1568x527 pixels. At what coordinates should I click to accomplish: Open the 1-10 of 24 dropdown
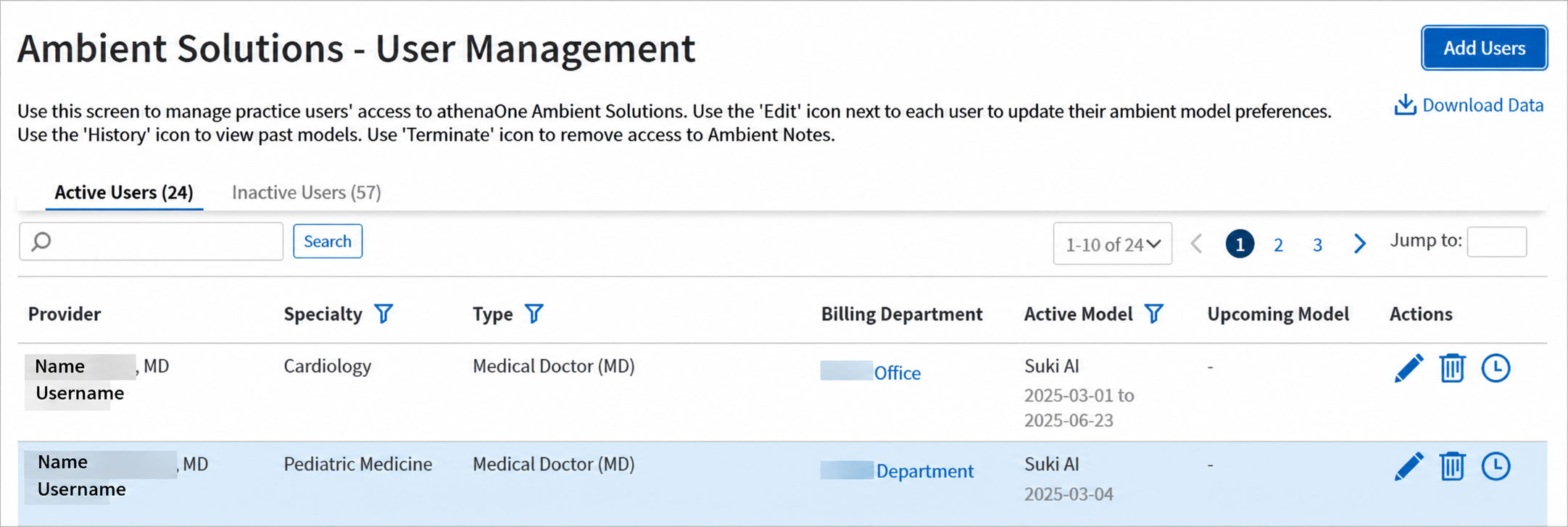pyautogui.click(x=1112, y=244)
